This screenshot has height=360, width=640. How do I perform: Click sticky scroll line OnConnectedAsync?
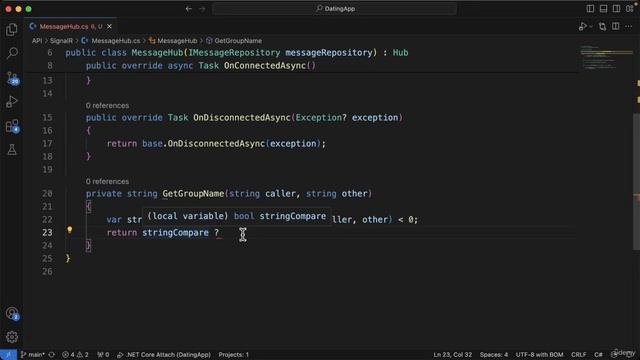point(201,66)
